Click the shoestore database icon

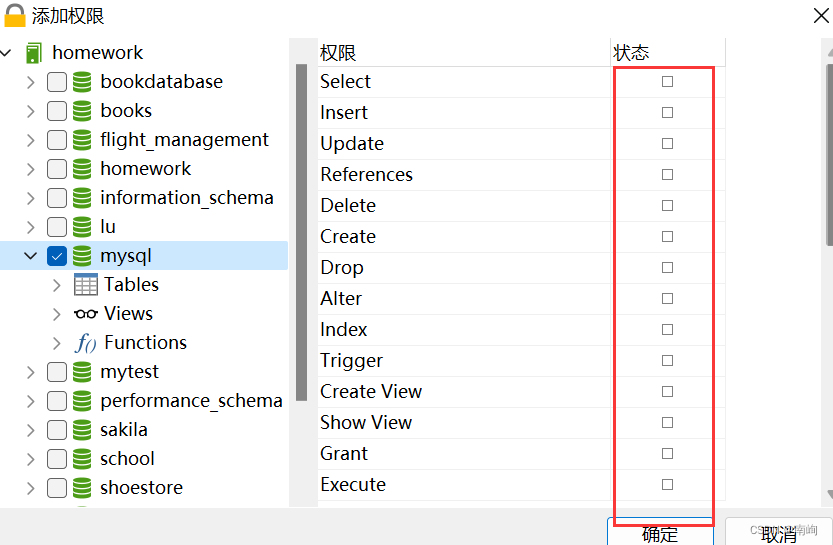(x=82, y=488)
